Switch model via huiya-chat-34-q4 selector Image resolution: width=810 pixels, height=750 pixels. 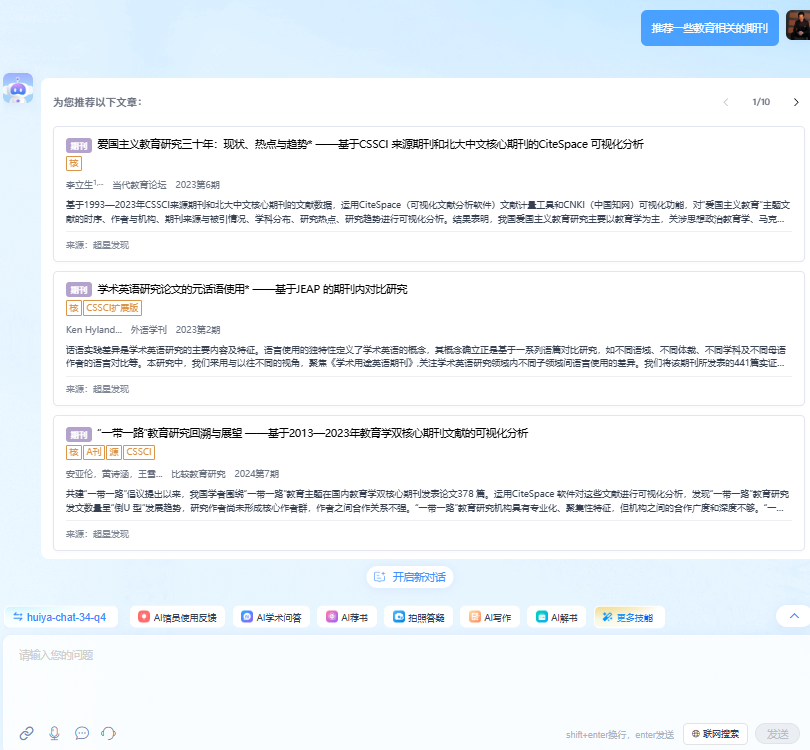tap(59, 617)
